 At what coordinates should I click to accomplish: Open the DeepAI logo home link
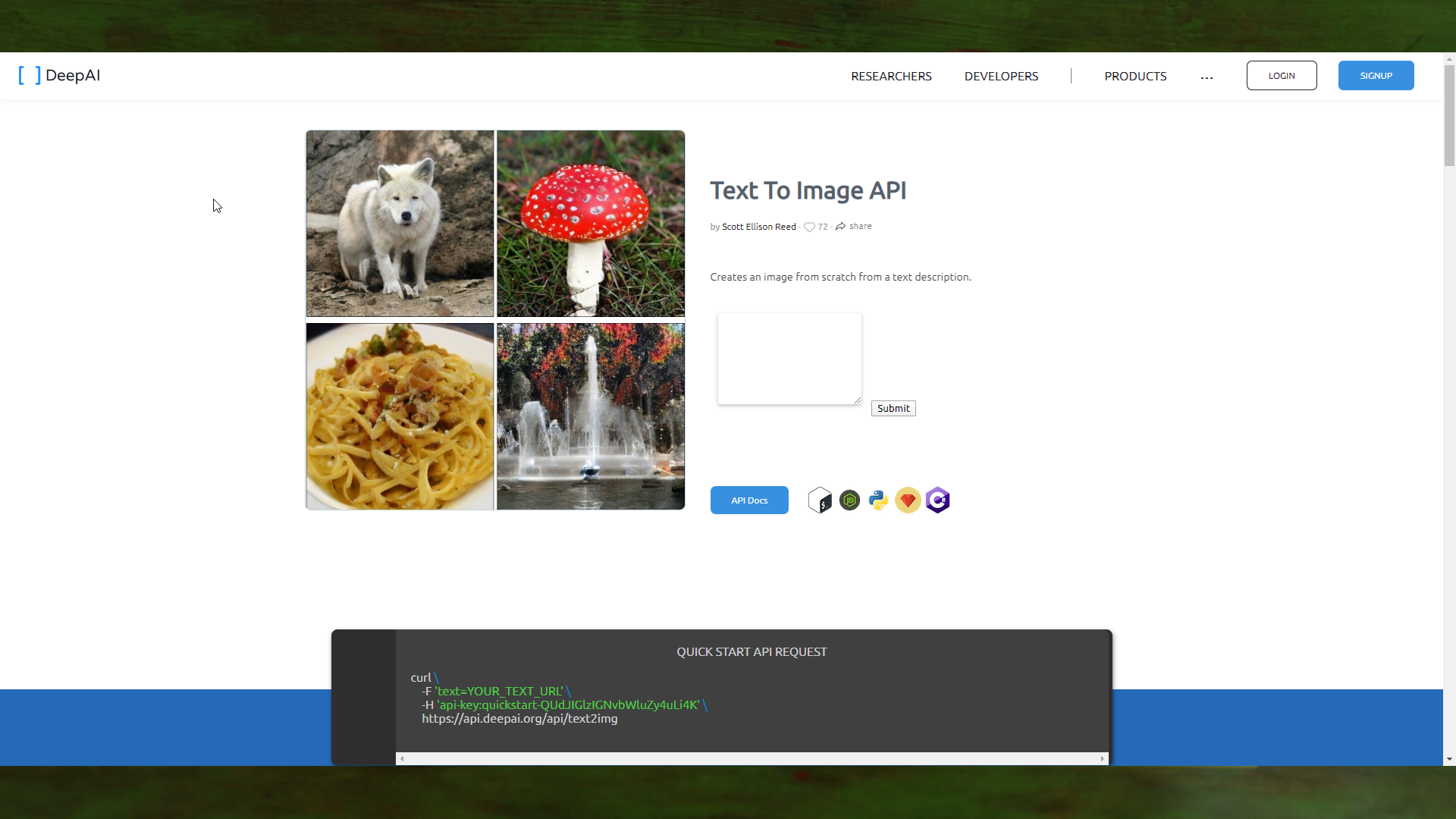point(59,75)
